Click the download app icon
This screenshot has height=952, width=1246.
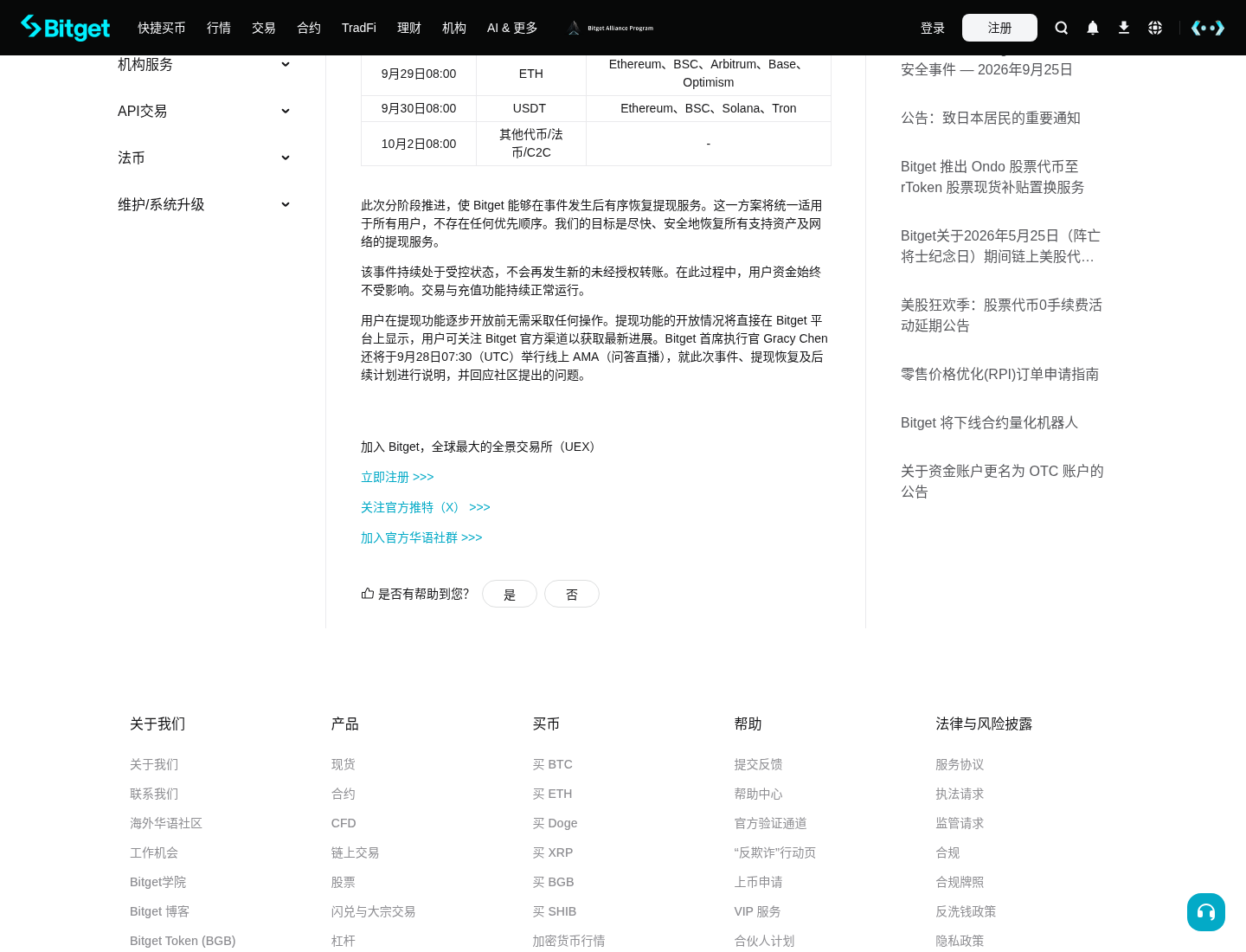point(1124,28)
